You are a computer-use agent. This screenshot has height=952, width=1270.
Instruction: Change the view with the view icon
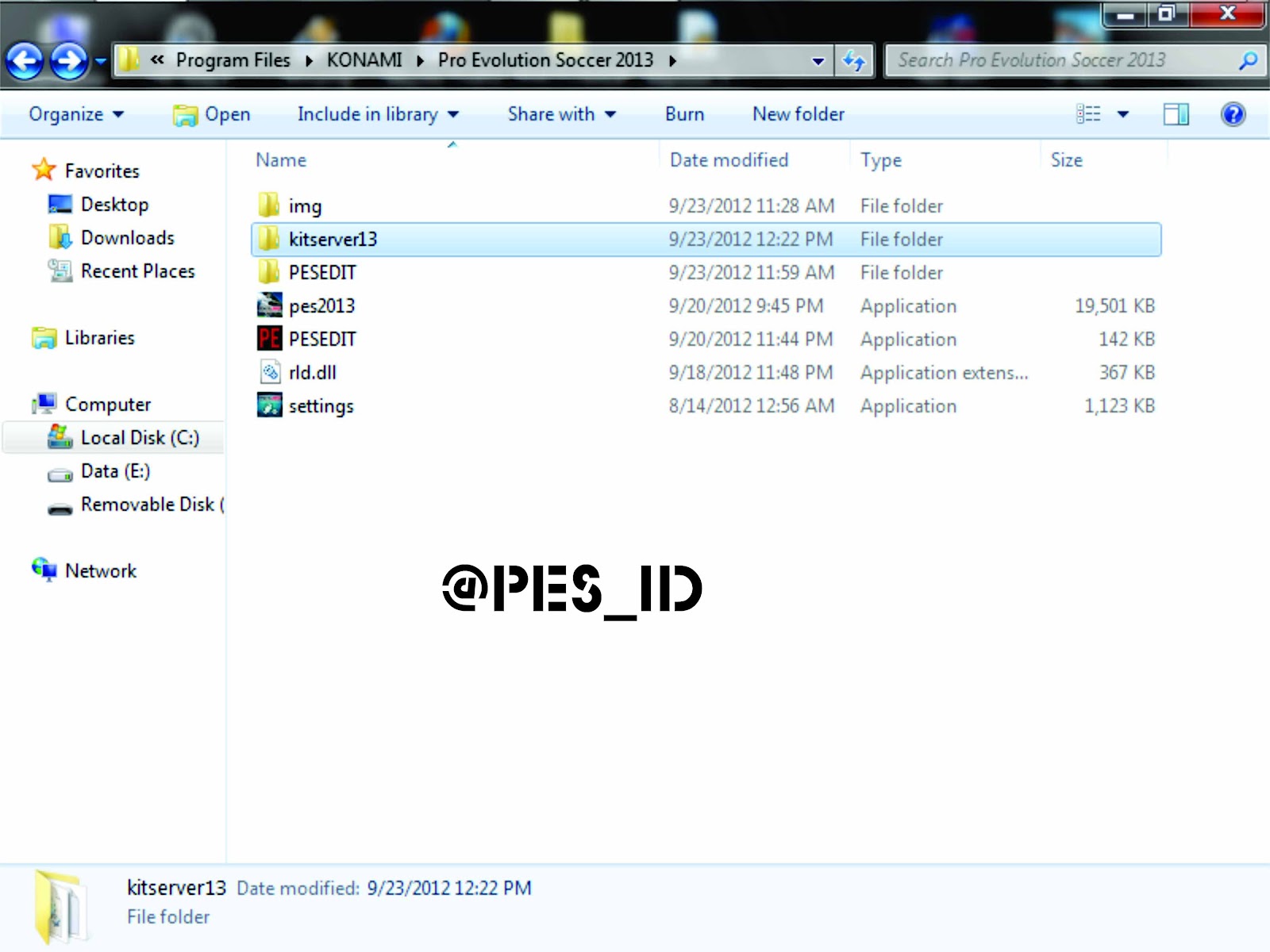[x=1088, y=114]
